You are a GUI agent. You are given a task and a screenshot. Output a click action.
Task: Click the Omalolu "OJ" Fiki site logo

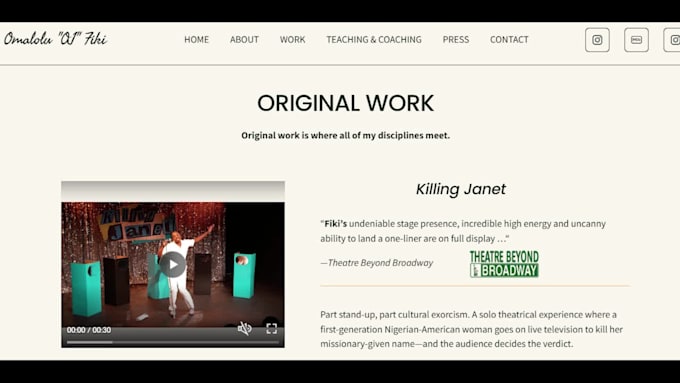tap(55, 39)
